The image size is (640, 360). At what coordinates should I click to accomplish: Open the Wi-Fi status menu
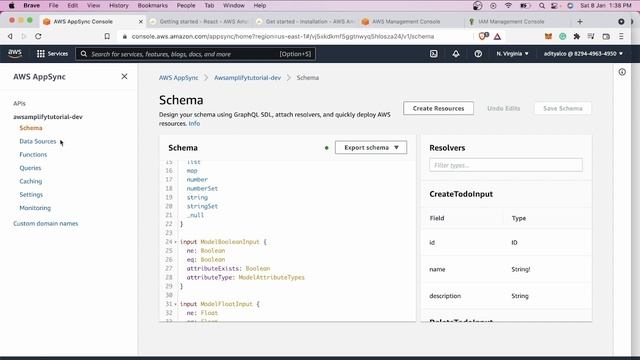pyautogui.click(x=508, y=6)
